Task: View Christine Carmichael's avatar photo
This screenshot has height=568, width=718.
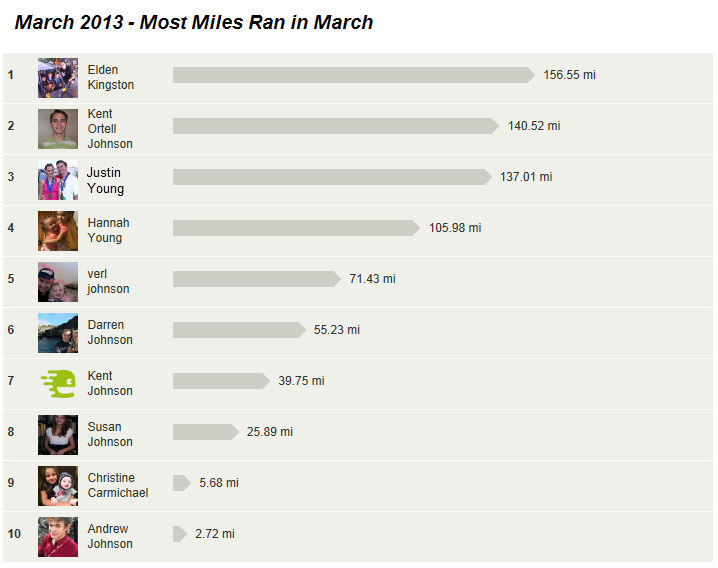Action: point(58,486)
